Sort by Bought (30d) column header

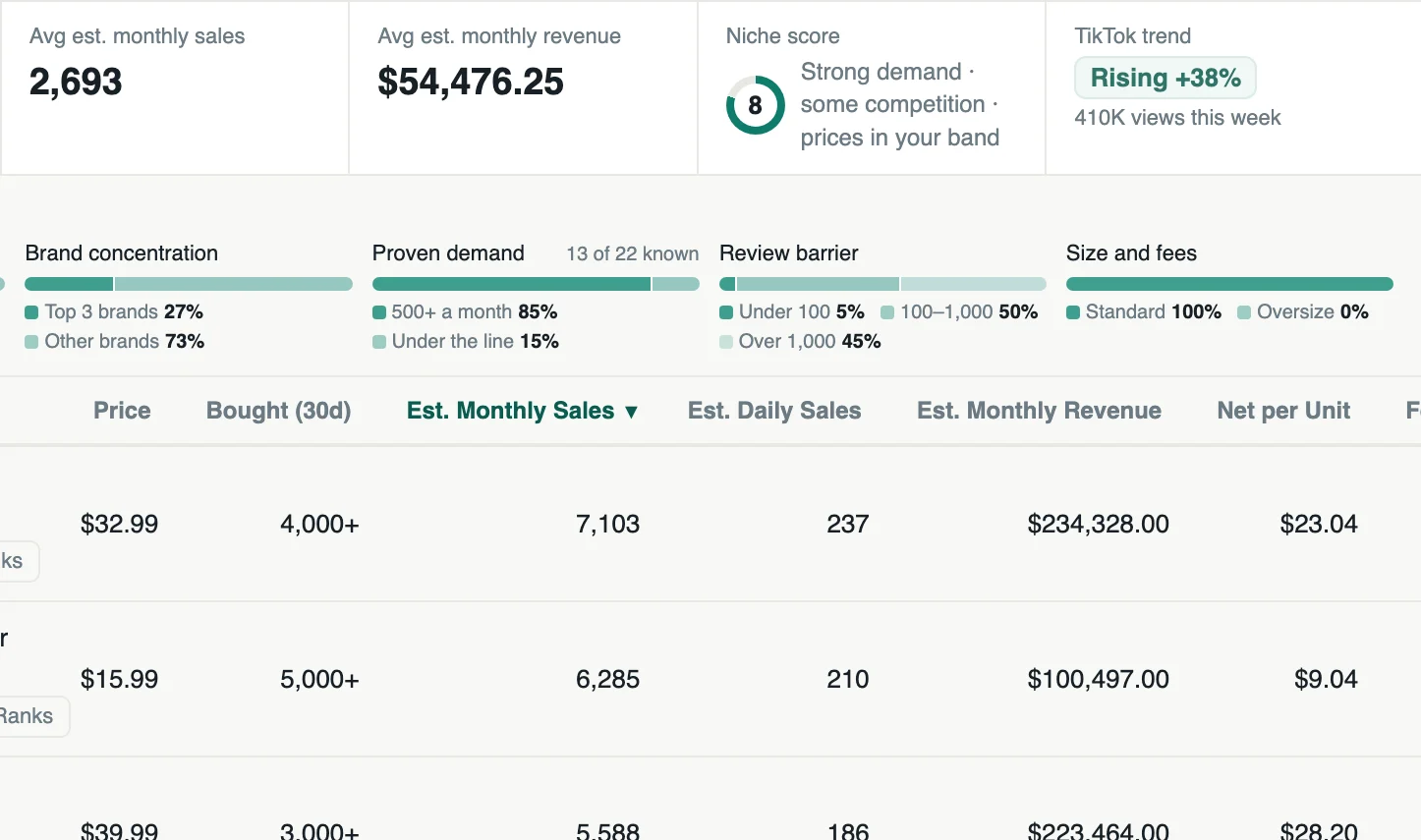(278, 411)
